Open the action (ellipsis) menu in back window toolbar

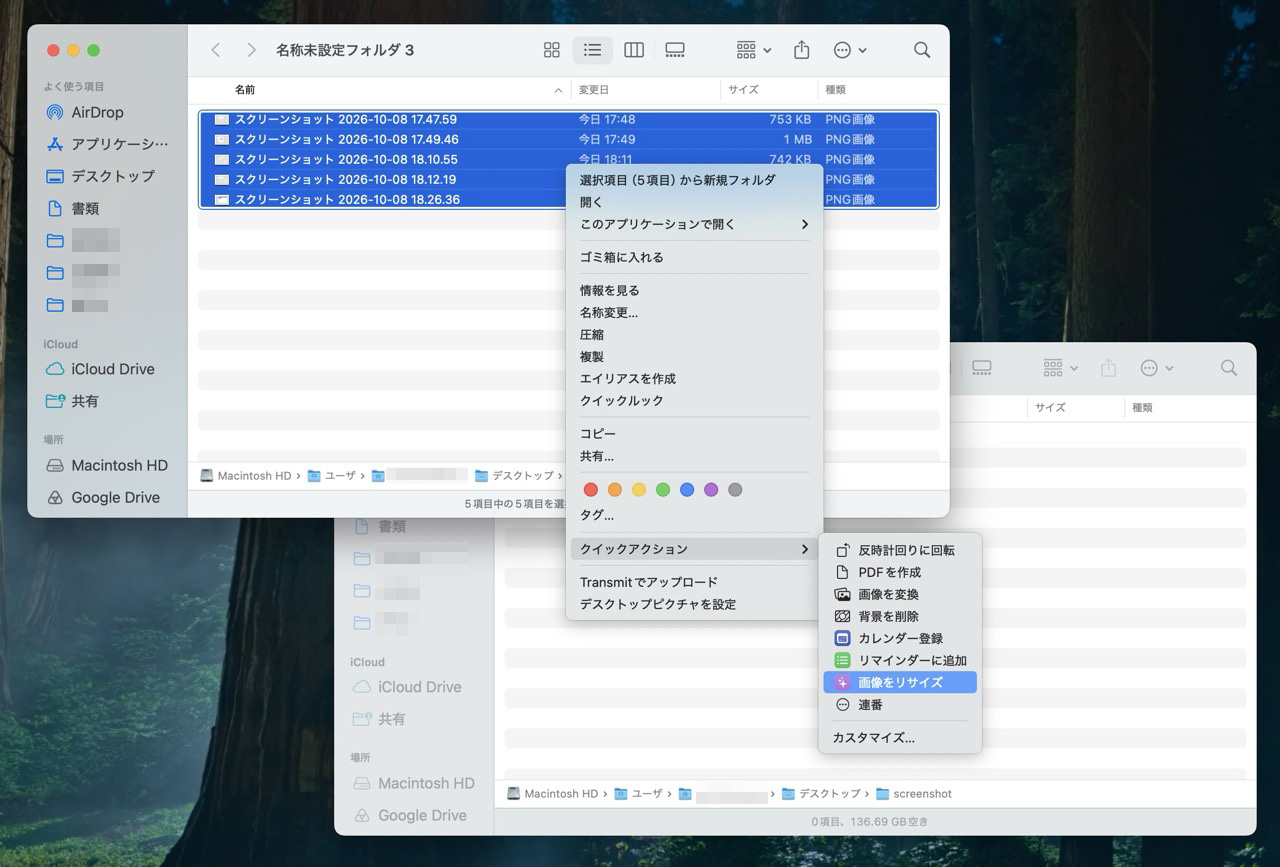(x=1157, y=368)
